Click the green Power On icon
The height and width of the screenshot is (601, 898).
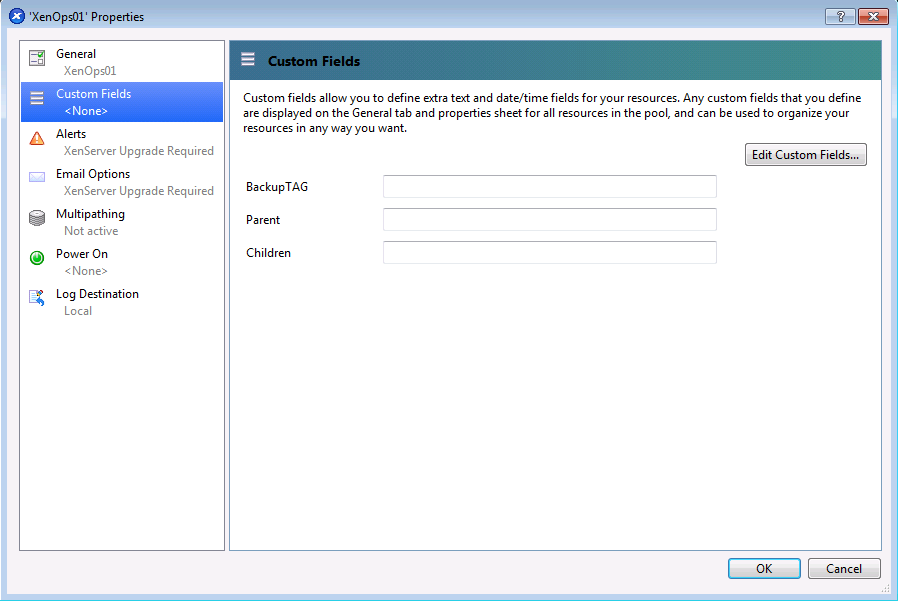tap(37, 258)
